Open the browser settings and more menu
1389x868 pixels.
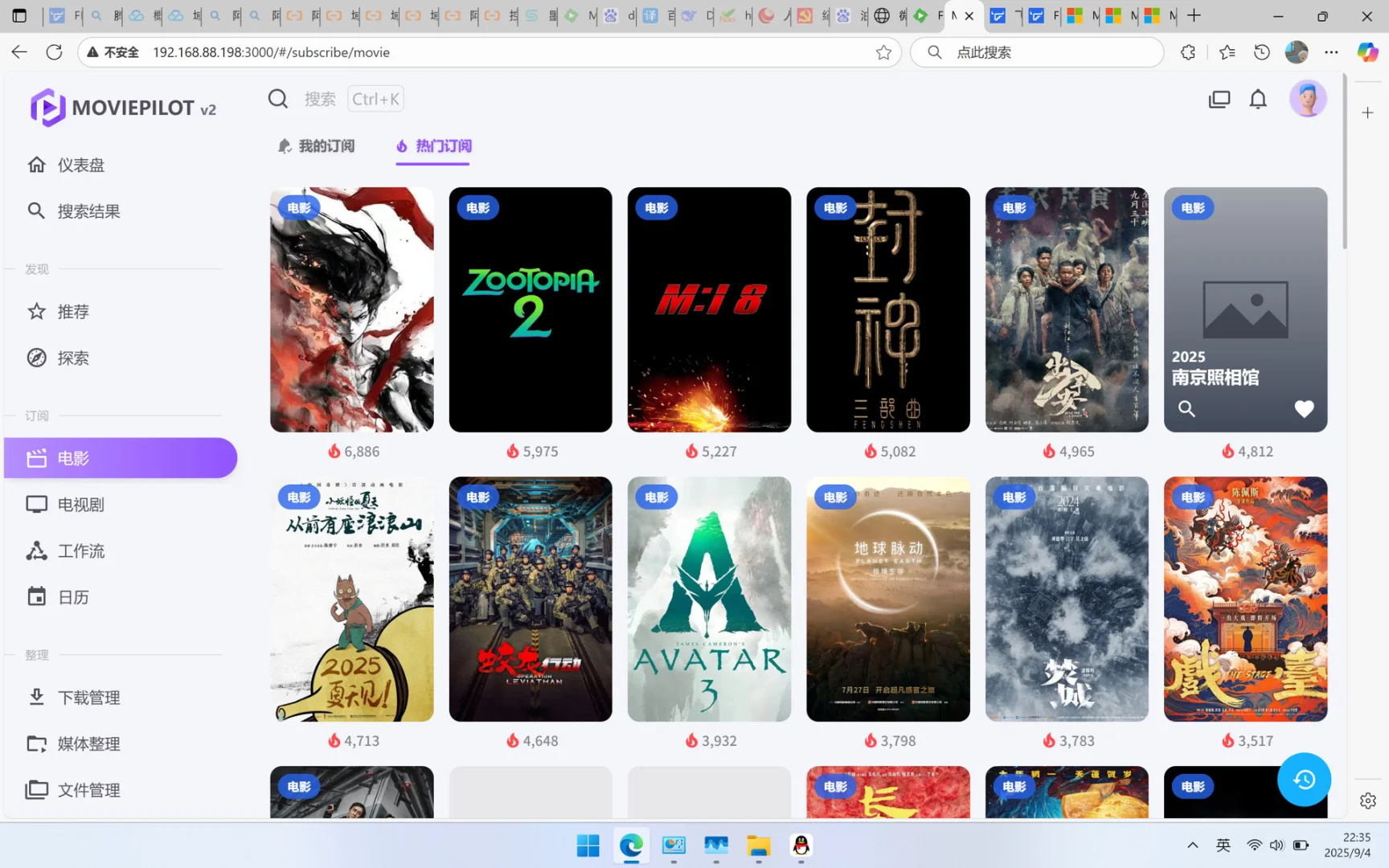click(x=1331, y=52)
